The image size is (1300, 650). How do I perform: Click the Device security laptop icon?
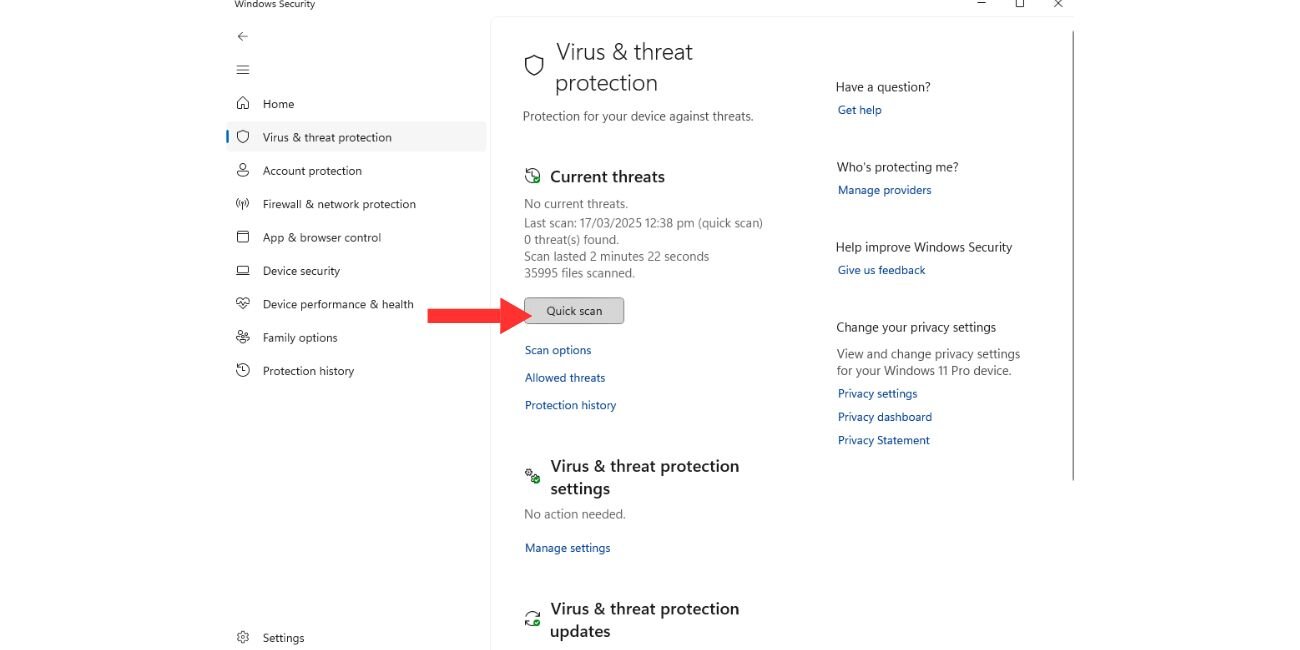(x=242, y=270)
